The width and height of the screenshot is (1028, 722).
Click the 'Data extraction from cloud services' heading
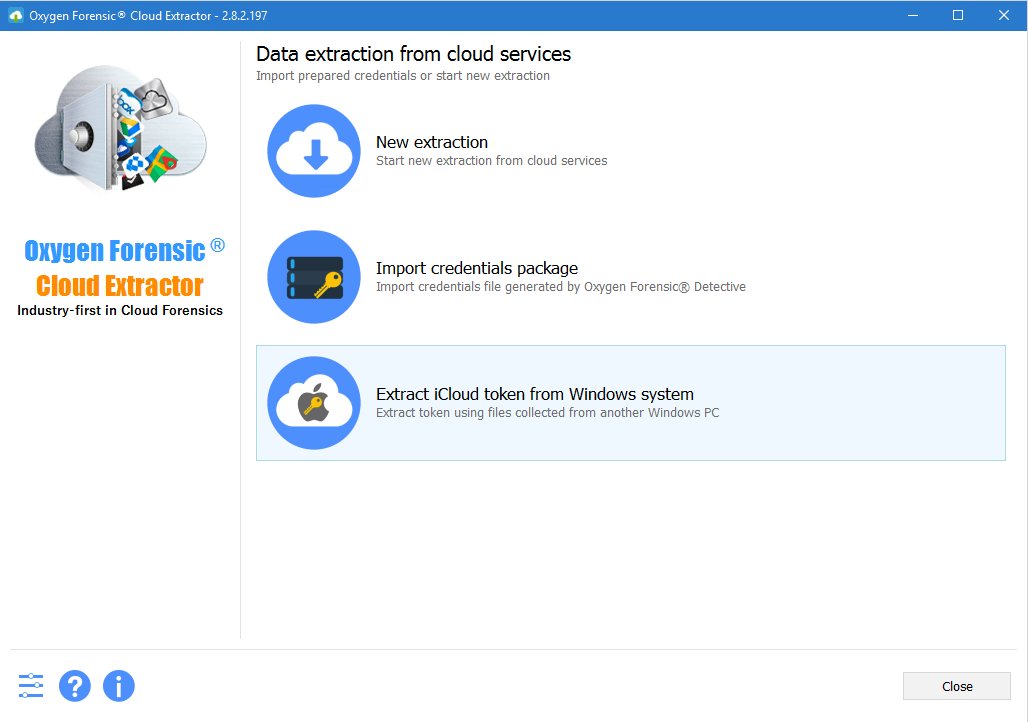(413, 54)
